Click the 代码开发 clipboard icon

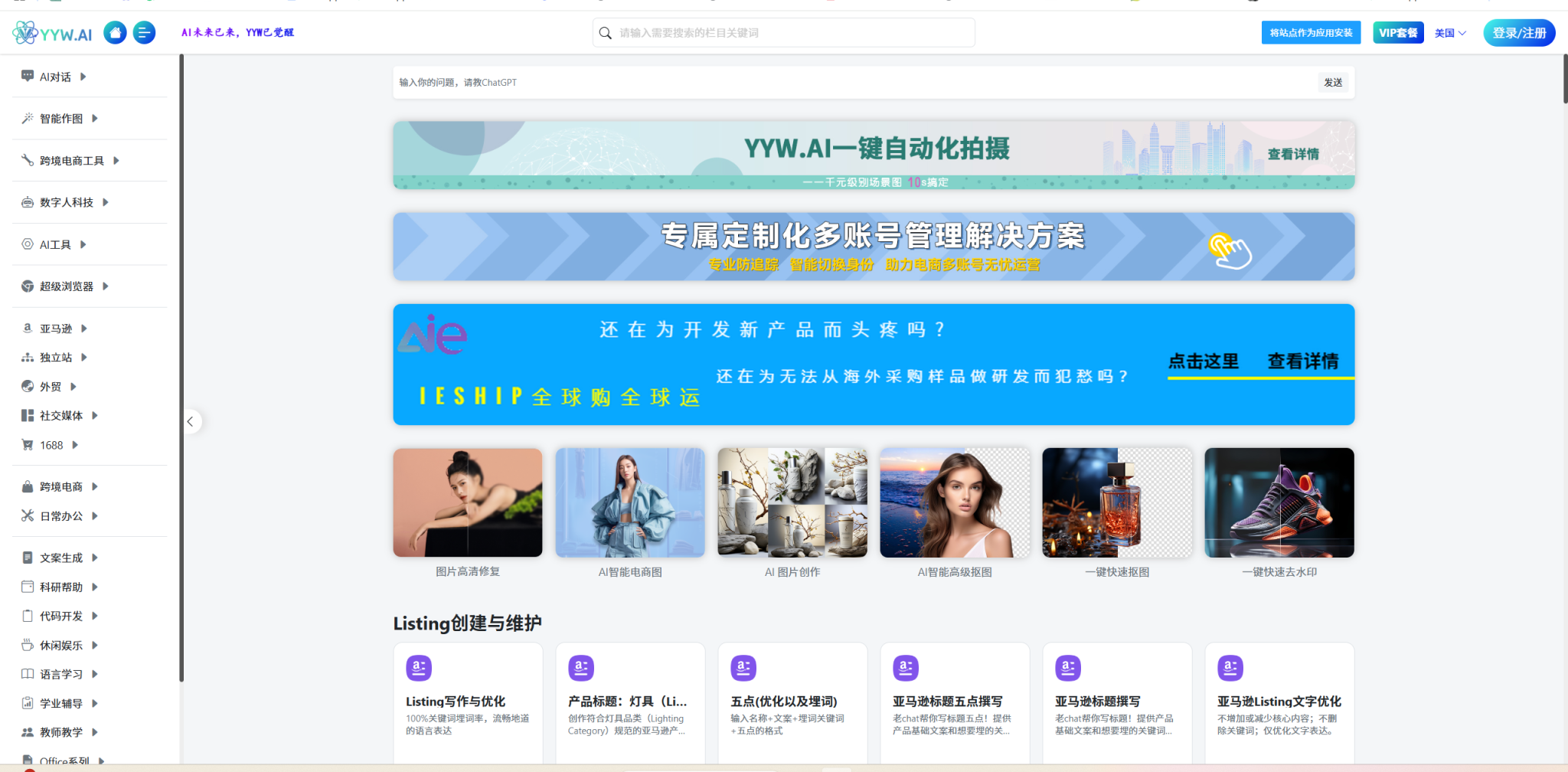(x=28, y=616)
